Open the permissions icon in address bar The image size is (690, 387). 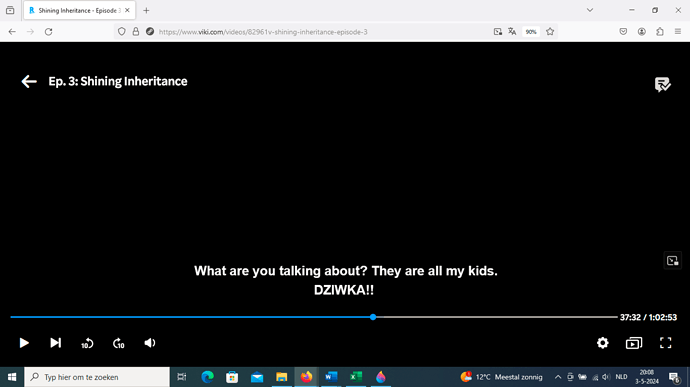pos(150,32)
